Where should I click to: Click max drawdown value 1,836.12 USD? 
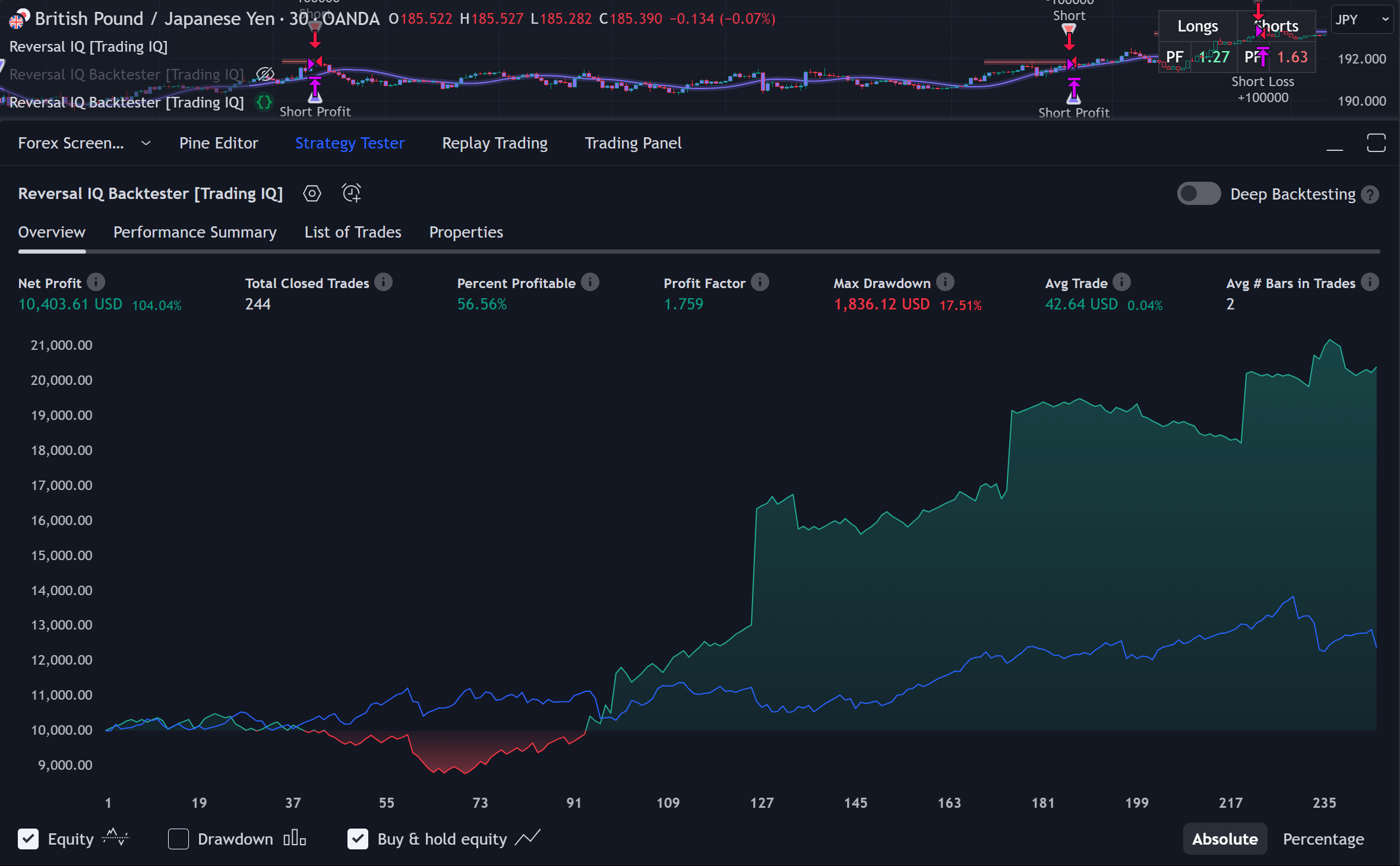pos(882,304)
